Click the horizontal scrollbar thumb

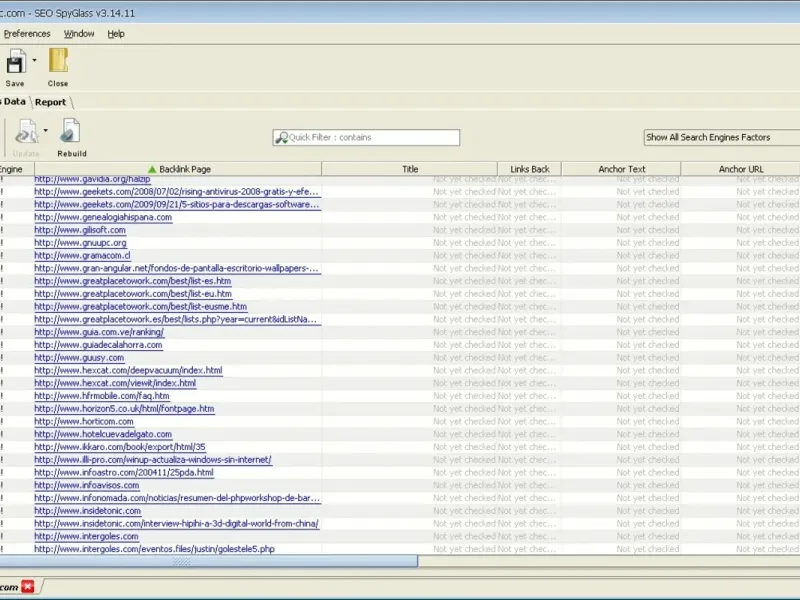coord(208,561)
